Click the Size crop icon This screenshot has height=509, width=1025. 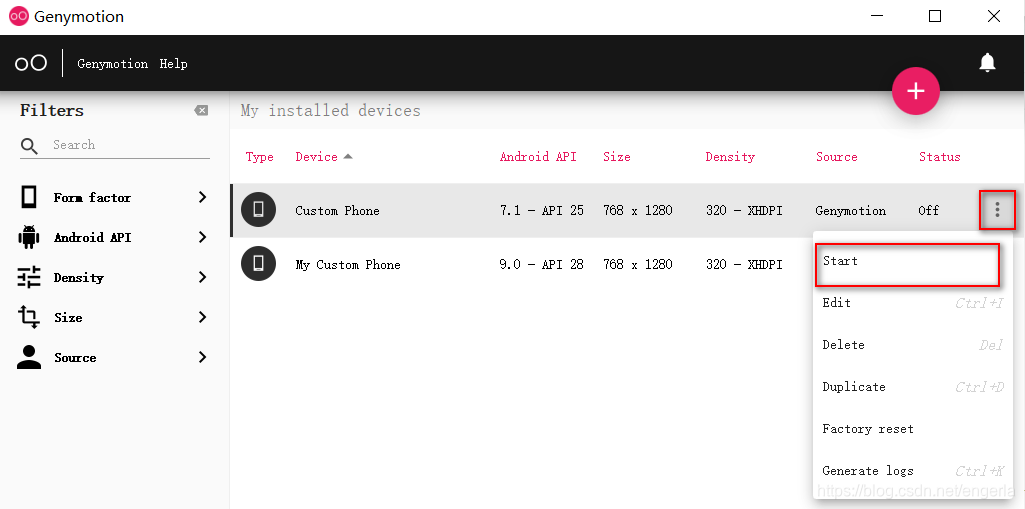(29, 318)
